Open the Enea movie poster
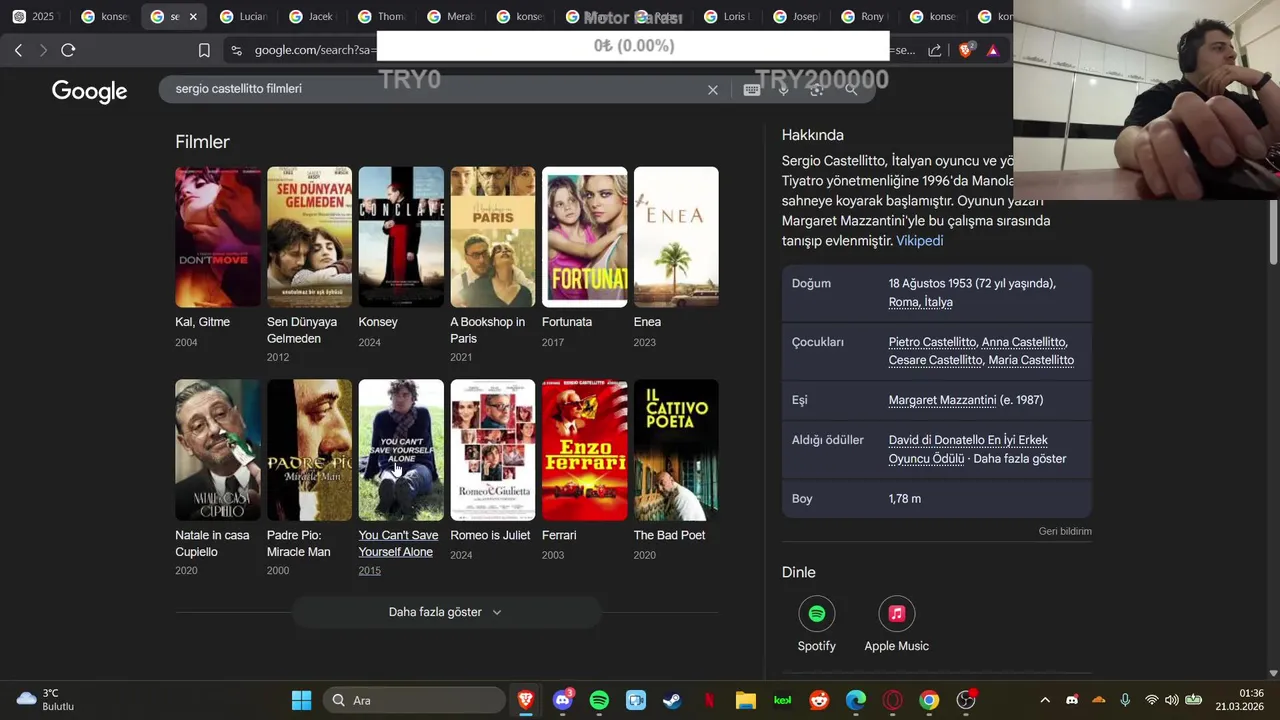Viewport: 1280px width, 720px height. click(x=676, y=237)
